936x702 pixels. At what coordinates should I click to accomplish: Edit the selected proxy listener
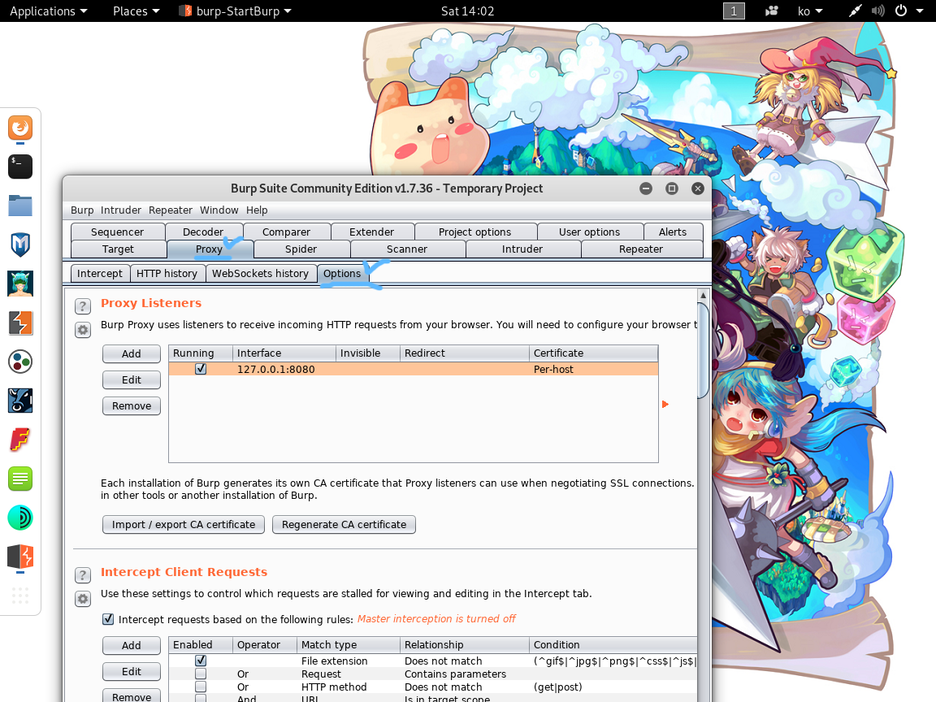[131, 380]
